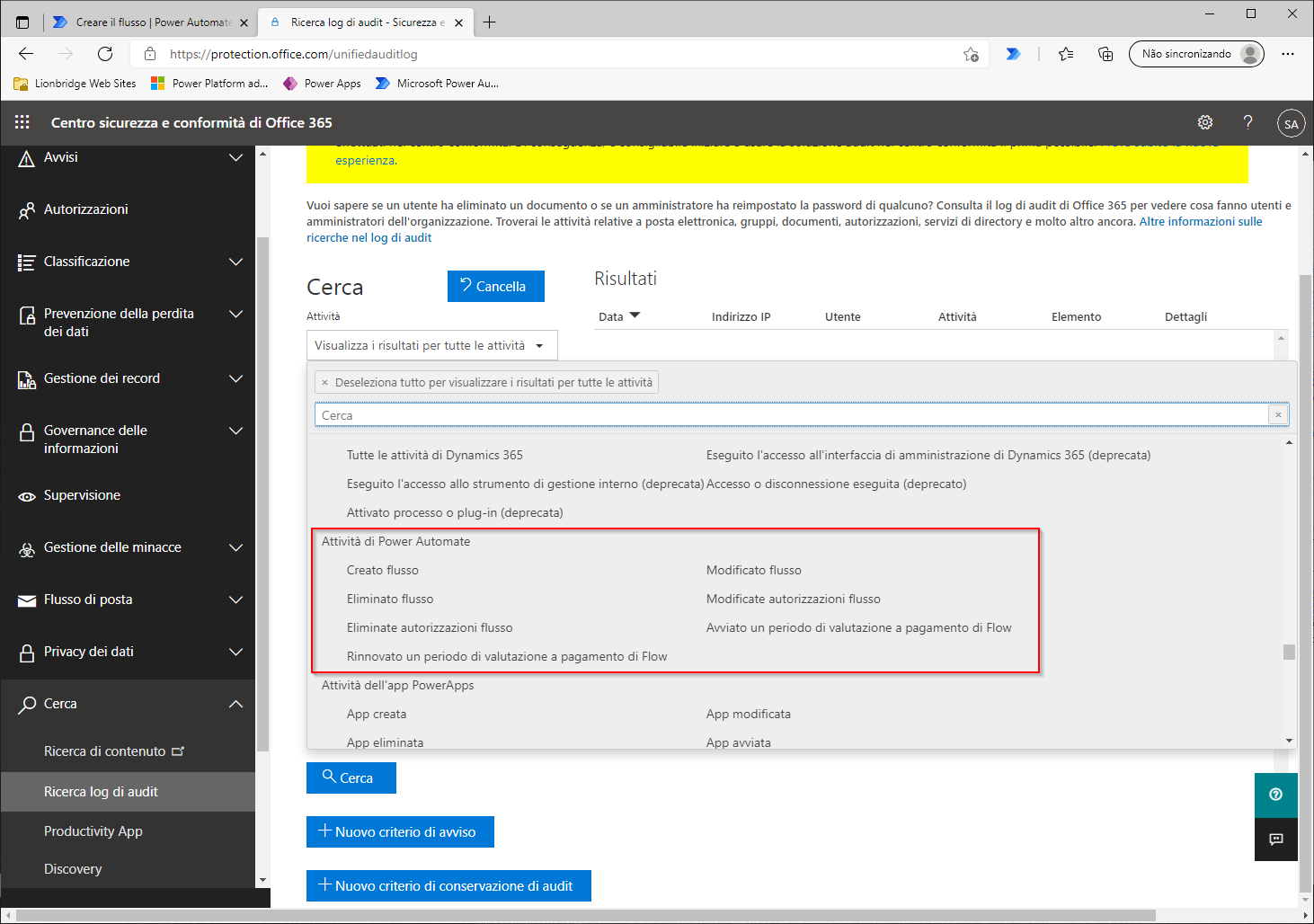Open Productivity App in sidebar
The image size is (1314, 924).
coord(93,831)
